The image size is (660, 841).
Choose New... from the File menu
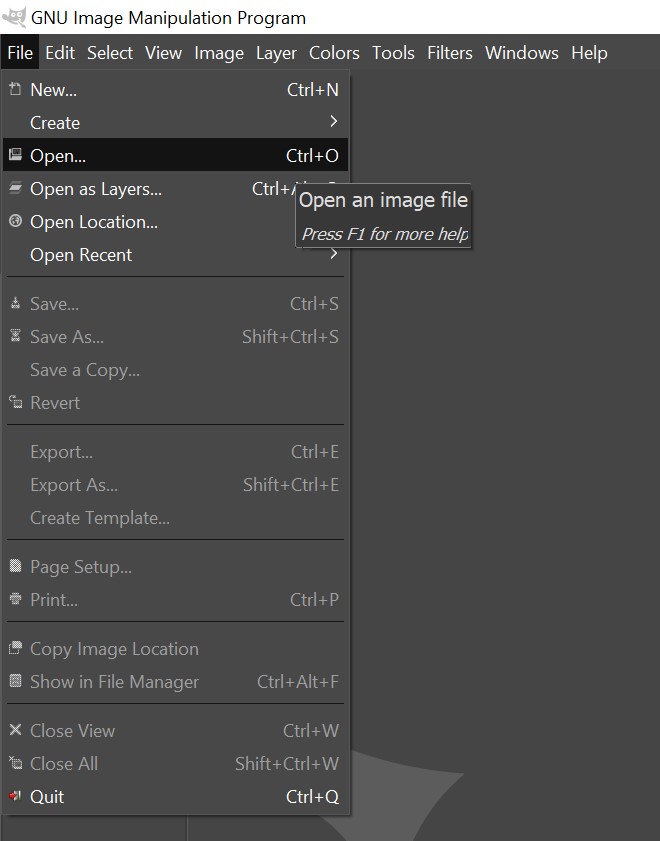(x=175, y=90)
